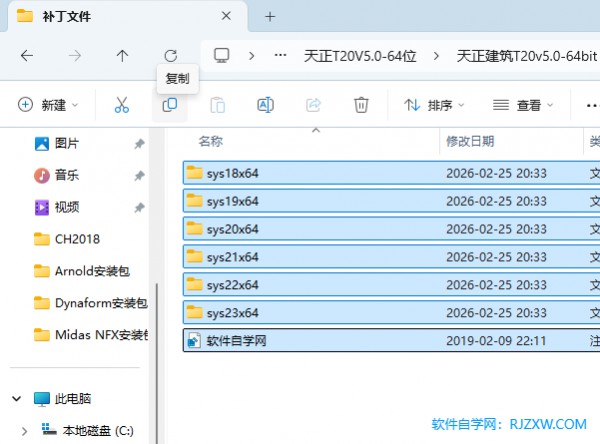
Task: Open the Arnold安装包 sidebar folder
Action: [92, 271]
